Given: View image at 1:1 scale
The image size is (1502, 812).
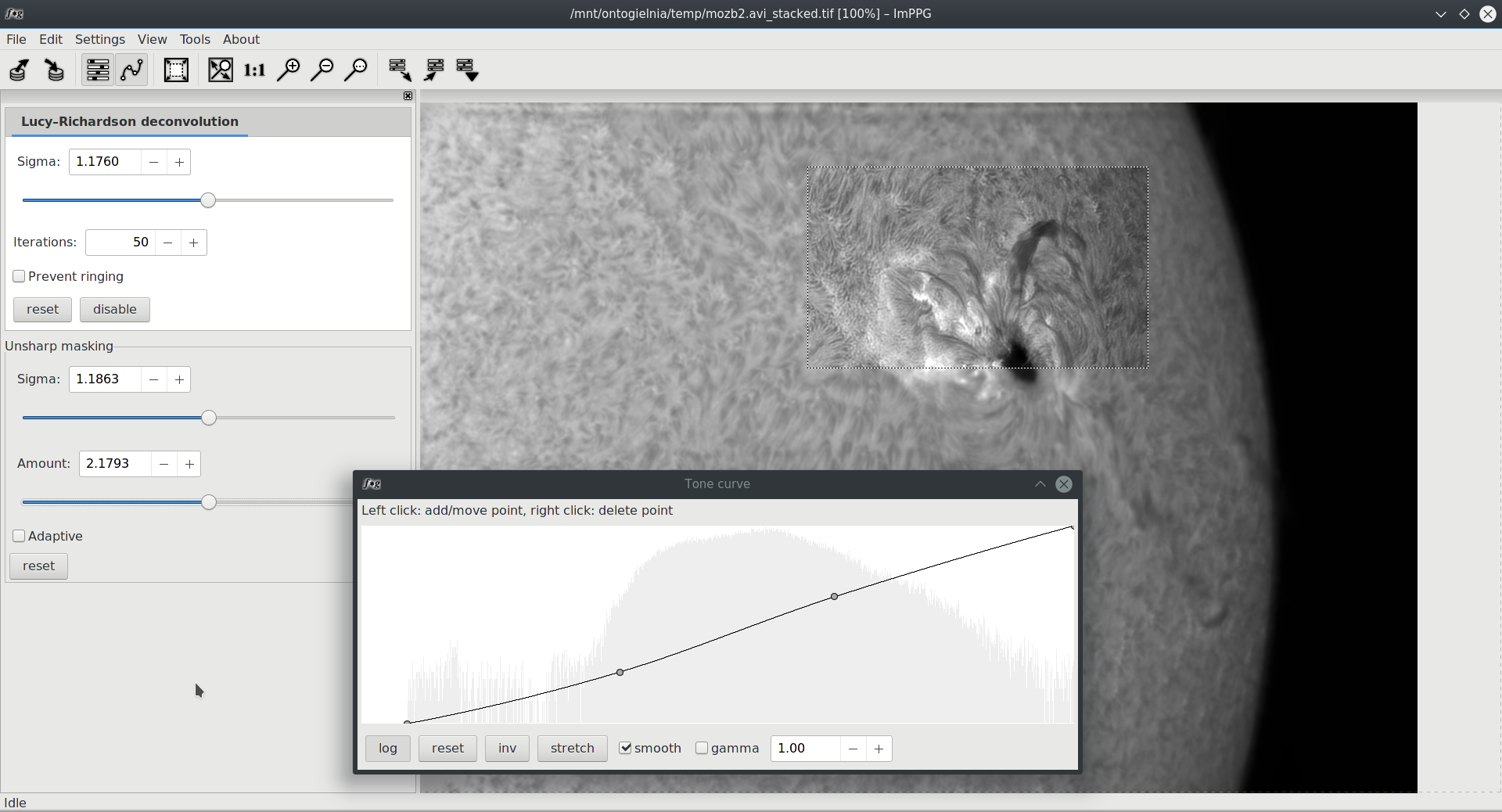Looking at the screenshot, I should click(253, 70).
